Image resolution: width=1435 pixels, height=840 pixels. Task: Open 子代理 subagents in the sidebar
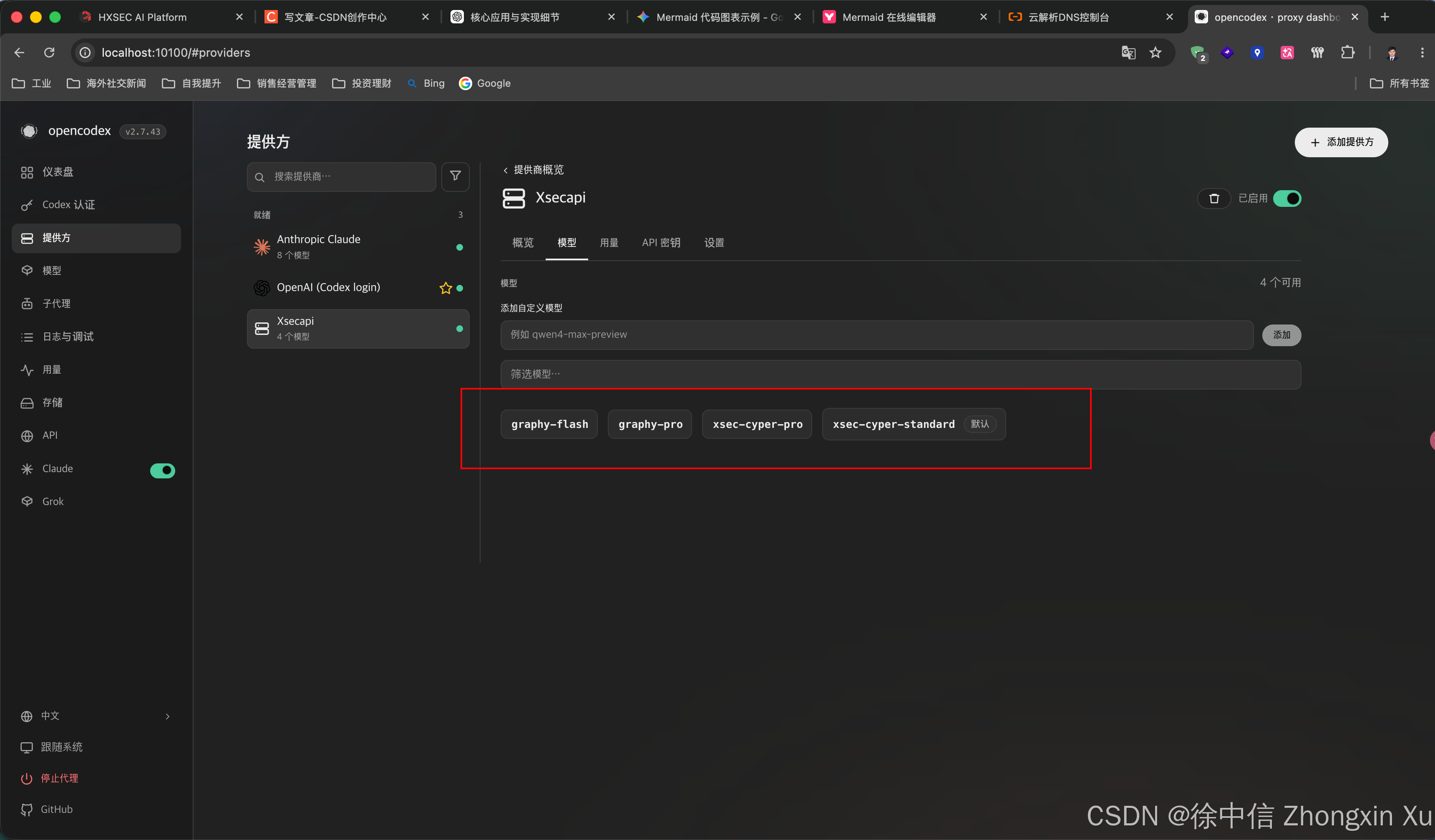96,304
